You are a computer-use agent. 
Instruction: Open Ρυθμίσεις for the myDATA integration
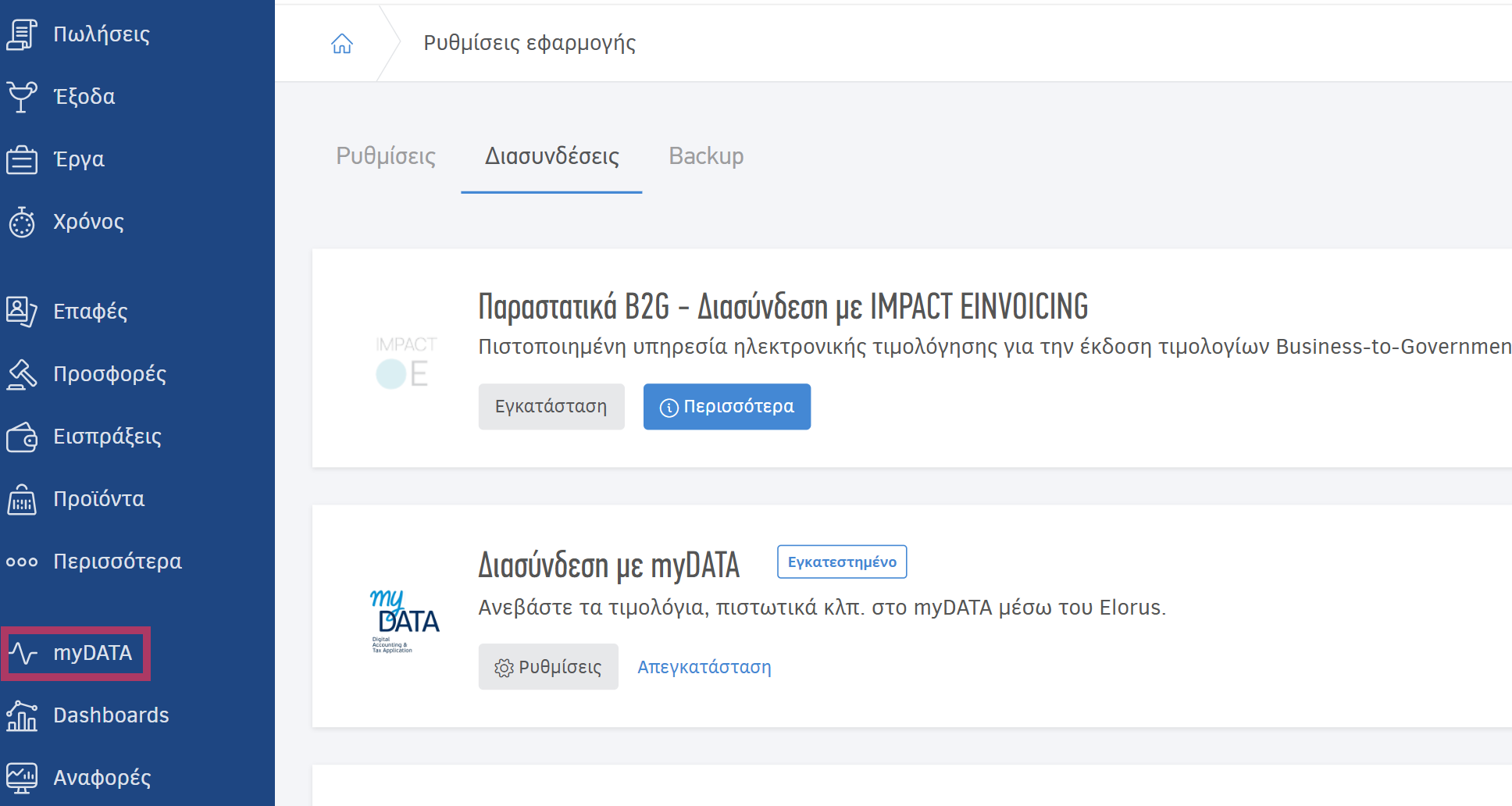pyautogui.click(x=547, y=666)
